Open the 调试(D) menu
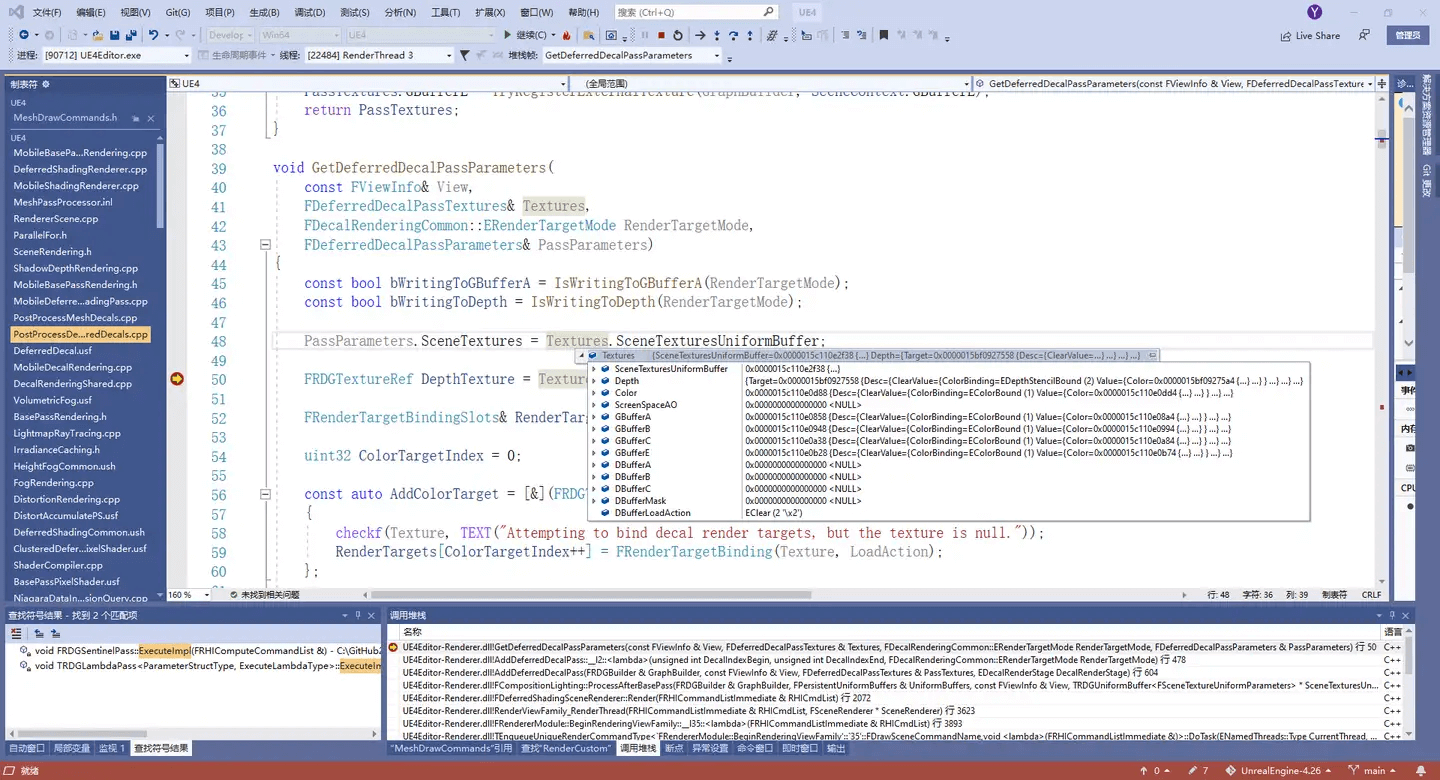Image resolution: width=1440 pixels, height=780 pixels. 310,12
